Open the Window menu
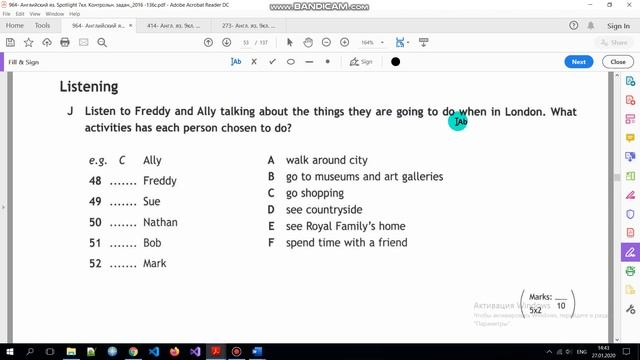Viewport: 640px width, 360px height. 55,14
